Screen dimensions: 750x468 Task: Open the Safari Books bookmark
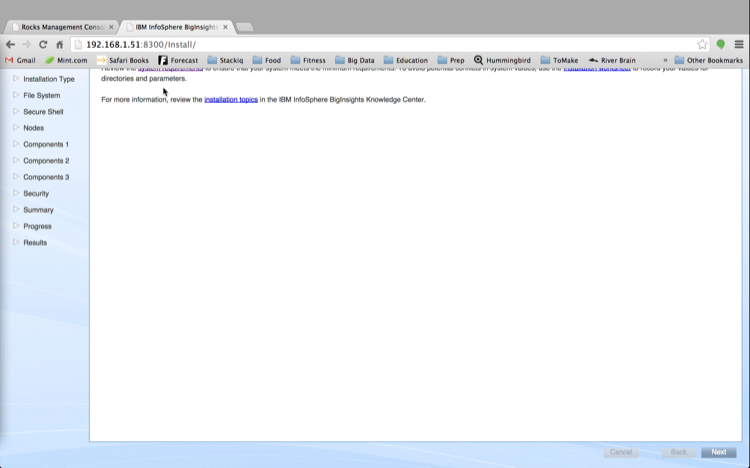[x=122, y=60]
